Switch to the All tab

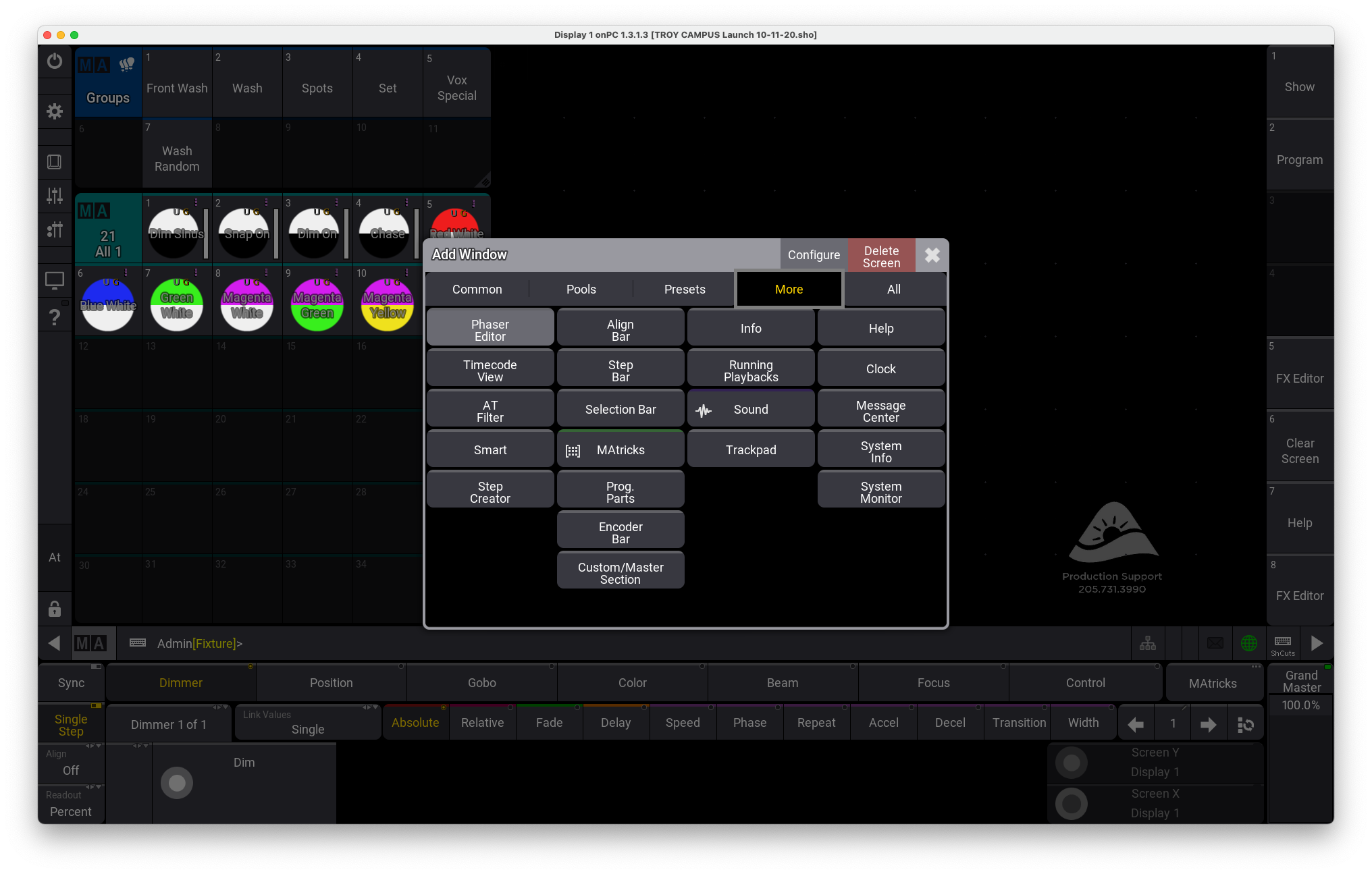coord(894,290)
